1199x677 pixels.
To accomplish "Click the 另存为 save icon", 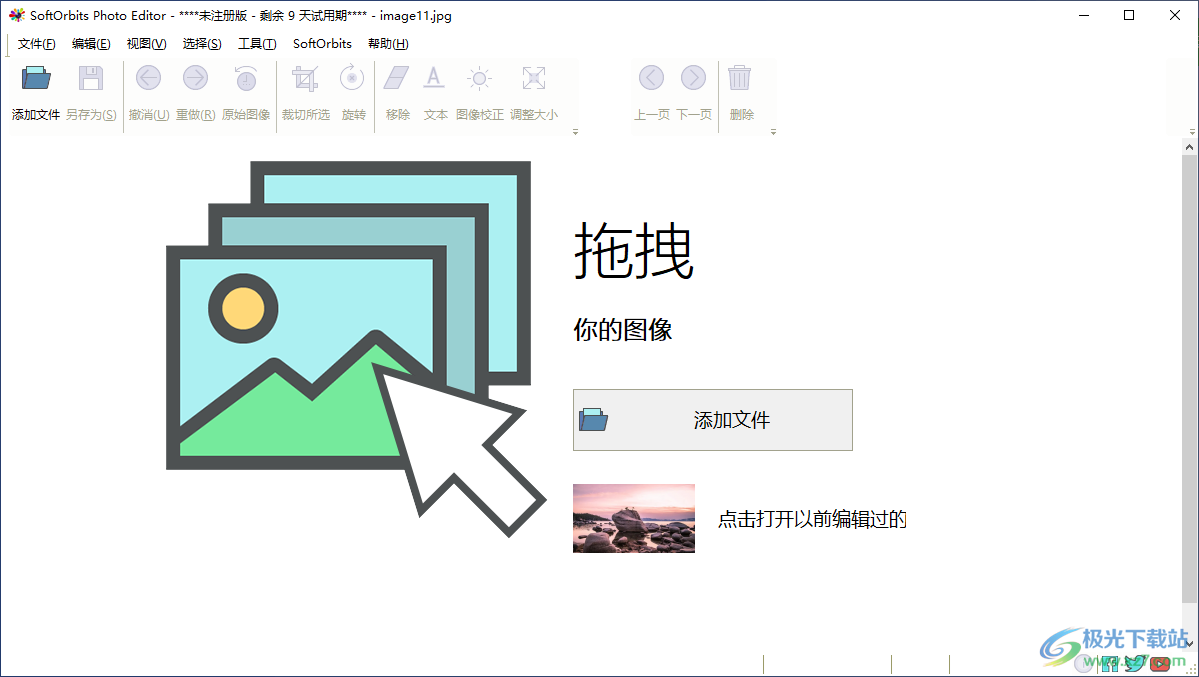I will click(90, 90).
